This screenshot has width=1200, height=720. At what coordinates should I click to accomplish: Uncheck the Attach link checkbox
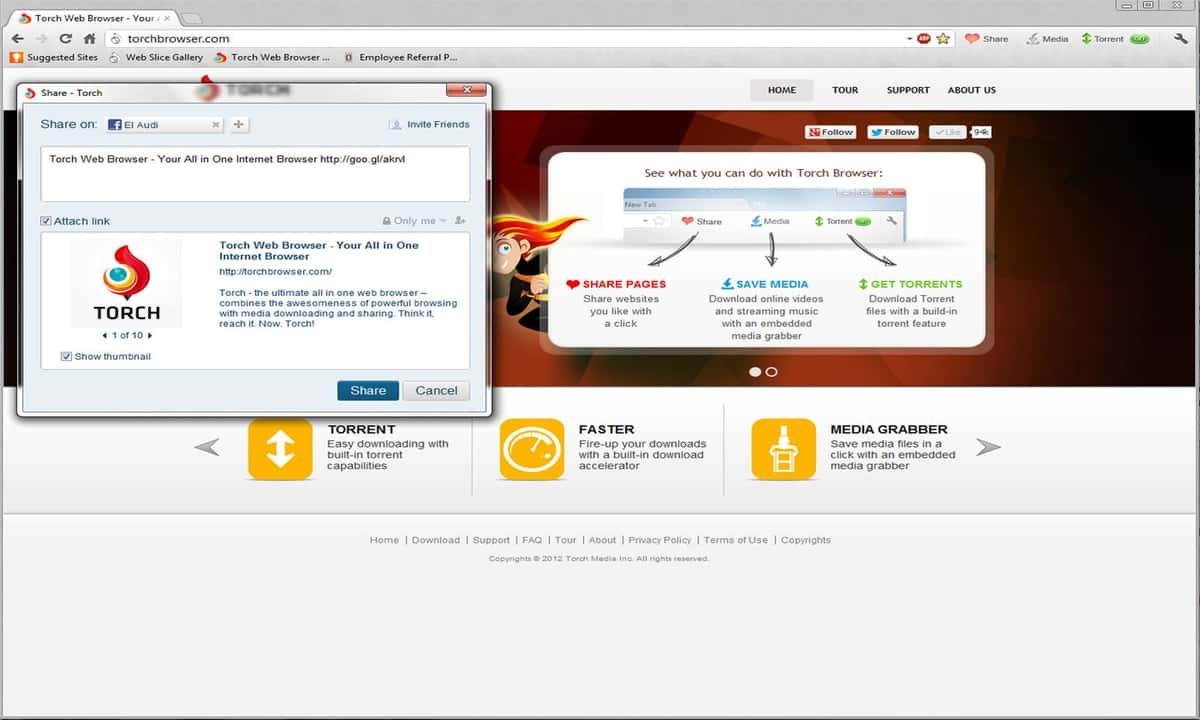click(x=46, y=221)
